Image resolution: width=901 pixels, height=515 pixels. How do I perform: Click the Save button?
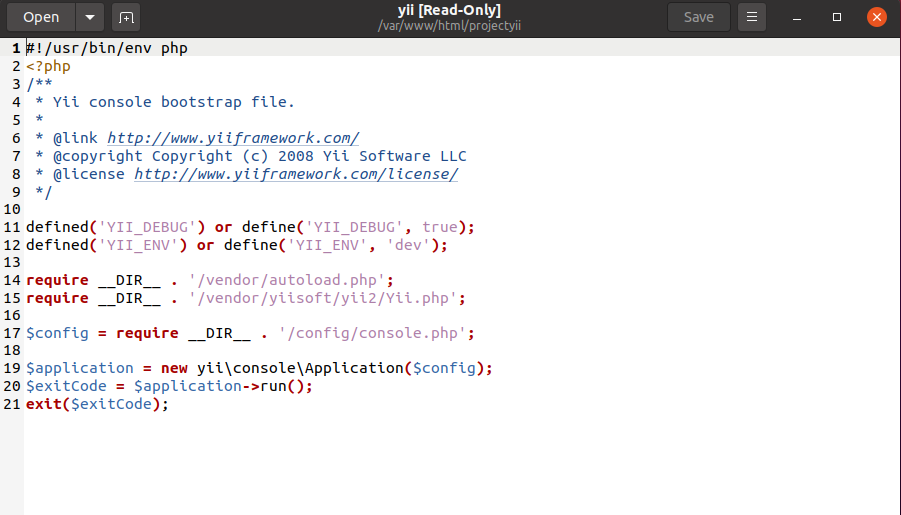(x=699, y=17)
